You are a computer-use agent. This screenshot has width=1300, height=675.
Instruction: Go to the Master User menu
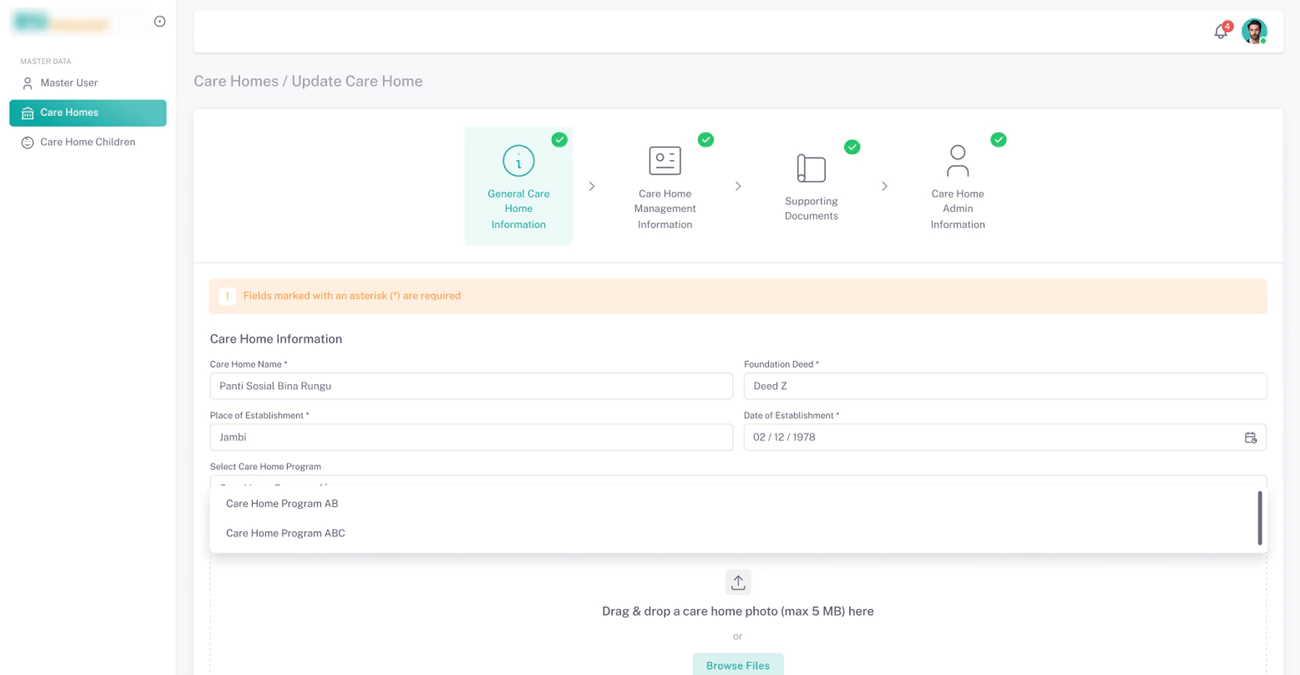pyautogui.click(x=88, y=83)
